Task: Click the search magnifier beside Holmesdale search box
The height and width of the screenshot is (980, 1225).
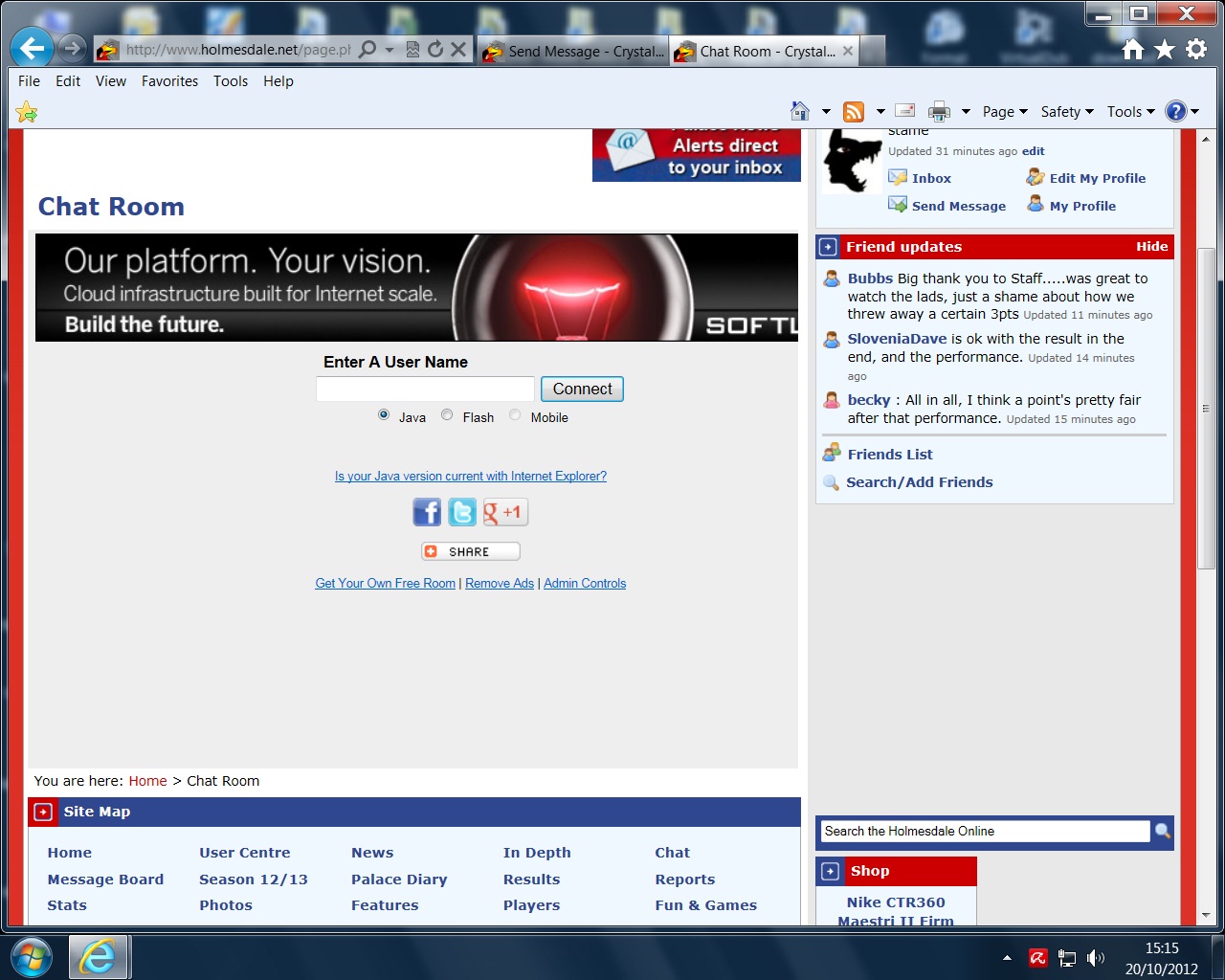Action: (1163, 831)
